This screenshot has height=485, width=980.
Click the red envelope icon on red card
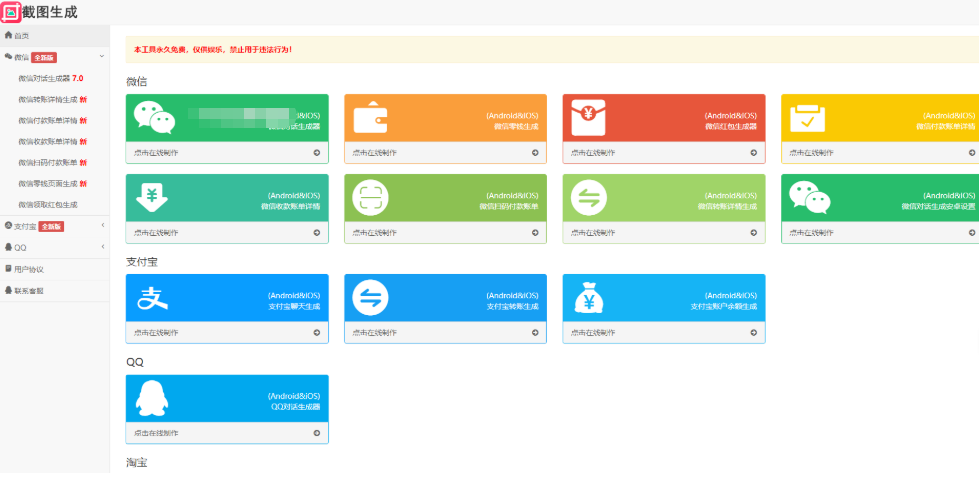588,119
